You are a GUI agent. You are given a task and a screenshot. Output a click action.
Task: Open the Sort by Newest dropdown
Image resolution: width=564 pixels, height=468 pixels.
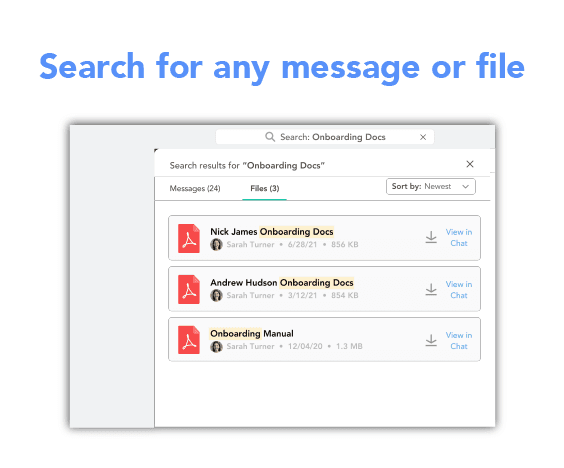(x=431, y=186)
